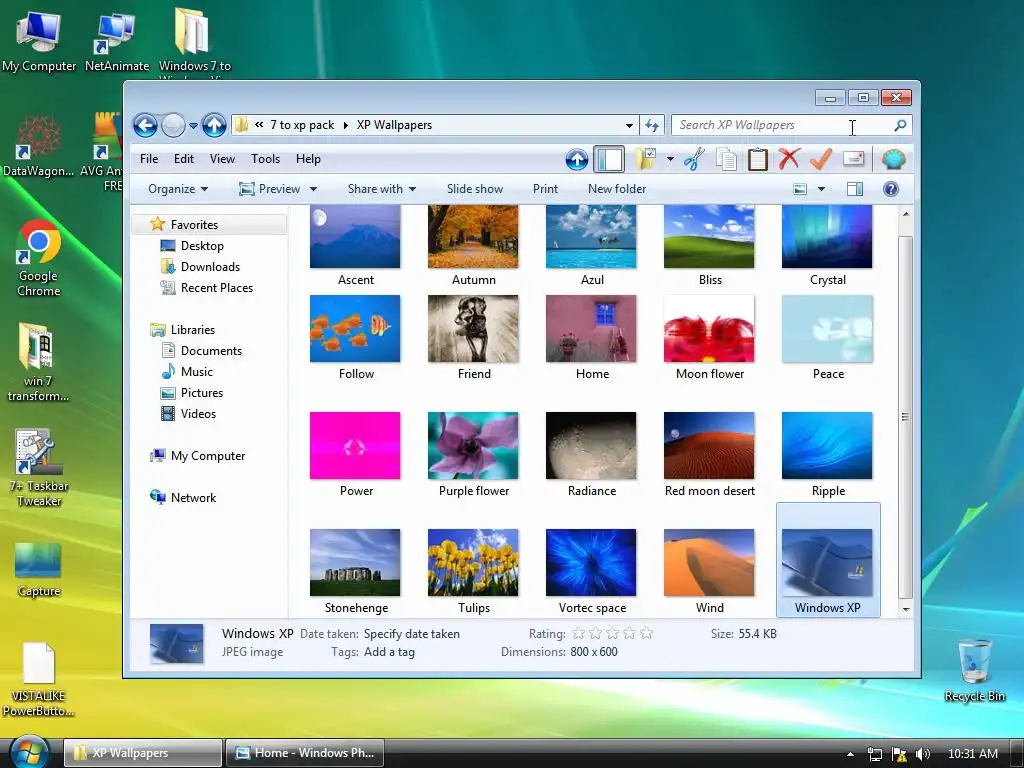1024x768 pixels.
Task: Click the scroll down arrow in file list
Action: point(905,609)
